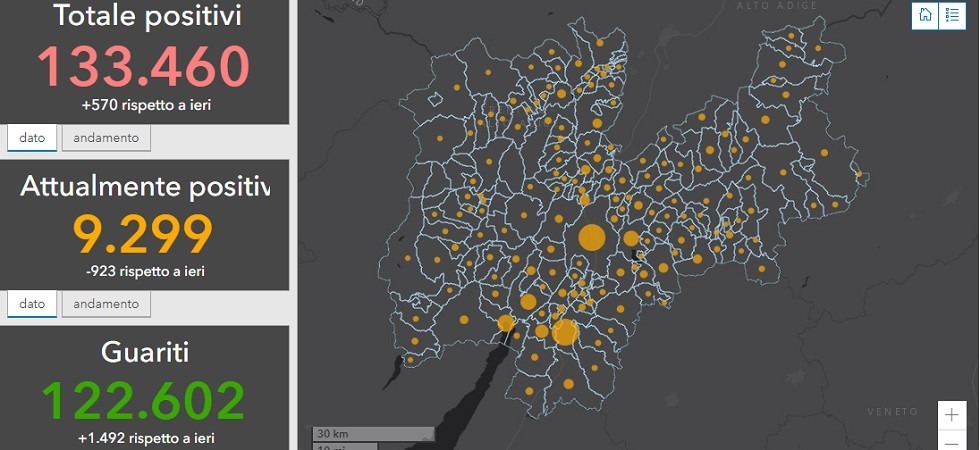Click the Guariti heading
The image size is (980, 450).
point(145,352)
